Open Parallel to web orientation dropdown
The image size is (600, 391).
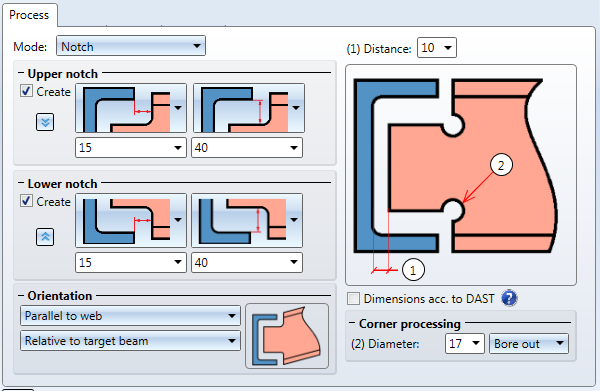130,316
